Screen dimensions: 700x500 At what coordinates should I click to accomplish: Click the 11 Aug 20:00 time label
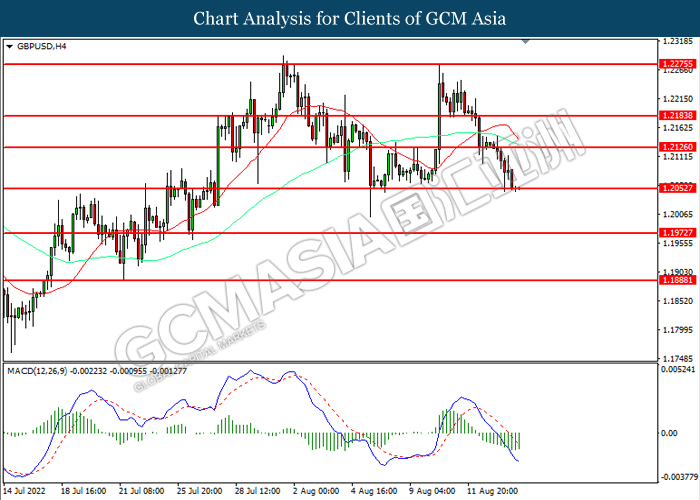coord(492,491)
